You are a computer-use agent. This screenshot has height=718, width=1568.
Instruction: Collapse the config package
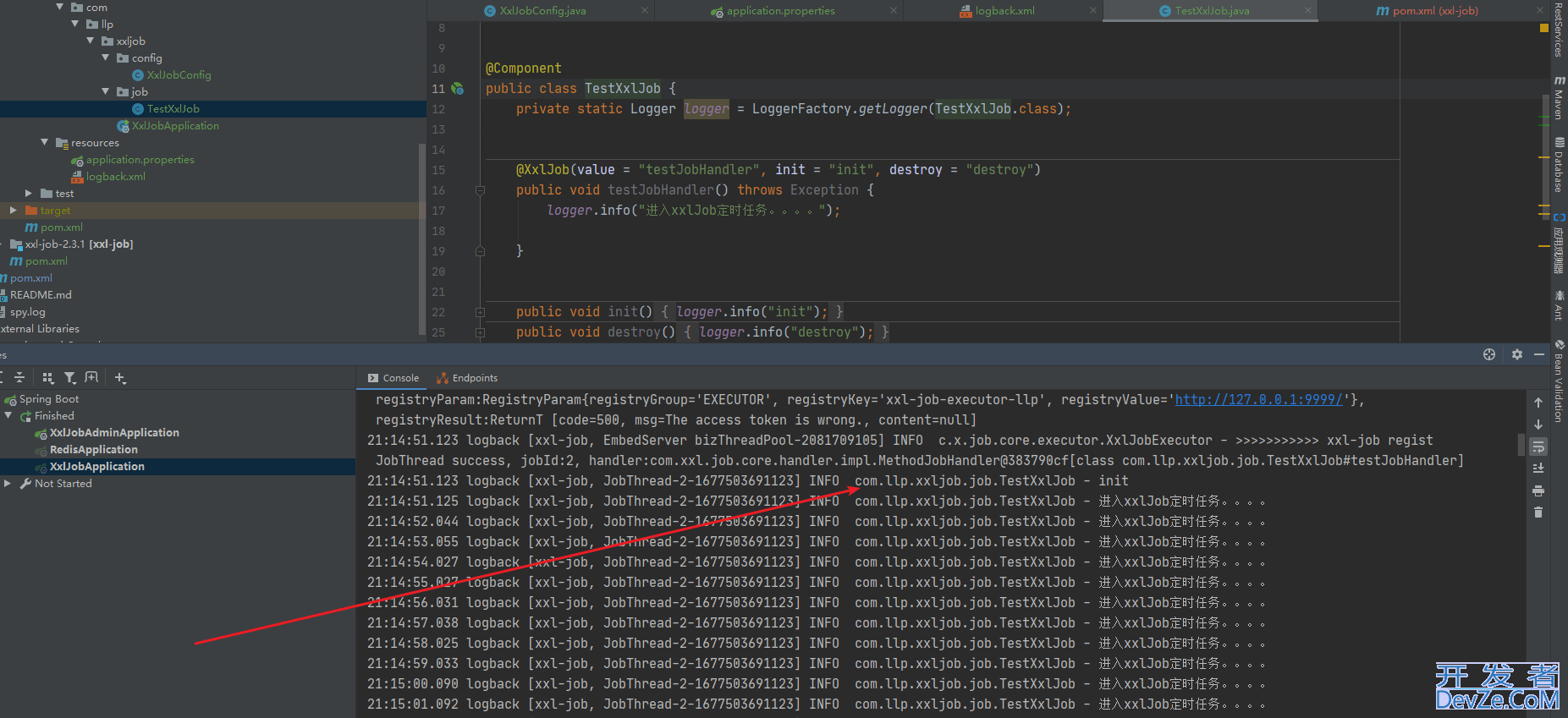tap(106, 58)
